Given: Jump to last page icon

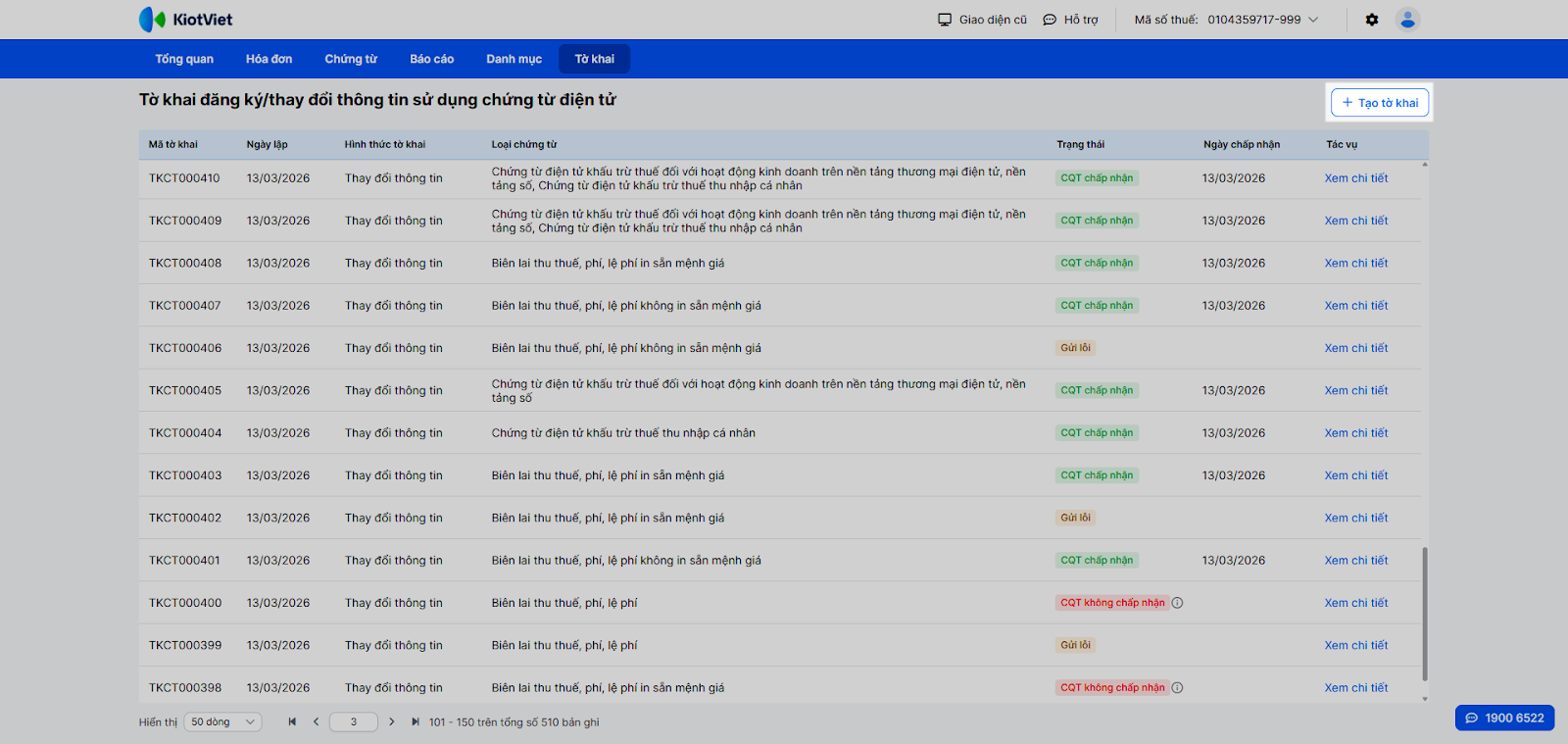Looking at the screenshot, I should click(x=416, y=722).
